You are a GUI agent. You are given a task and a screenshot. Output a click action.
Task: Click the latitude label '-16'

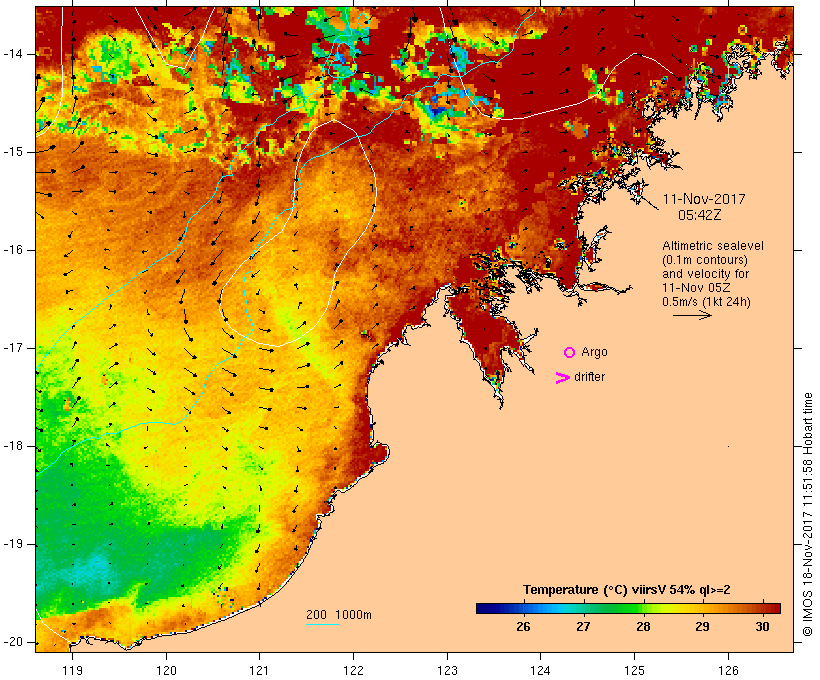pyautogui.click(x=13, y=250)
